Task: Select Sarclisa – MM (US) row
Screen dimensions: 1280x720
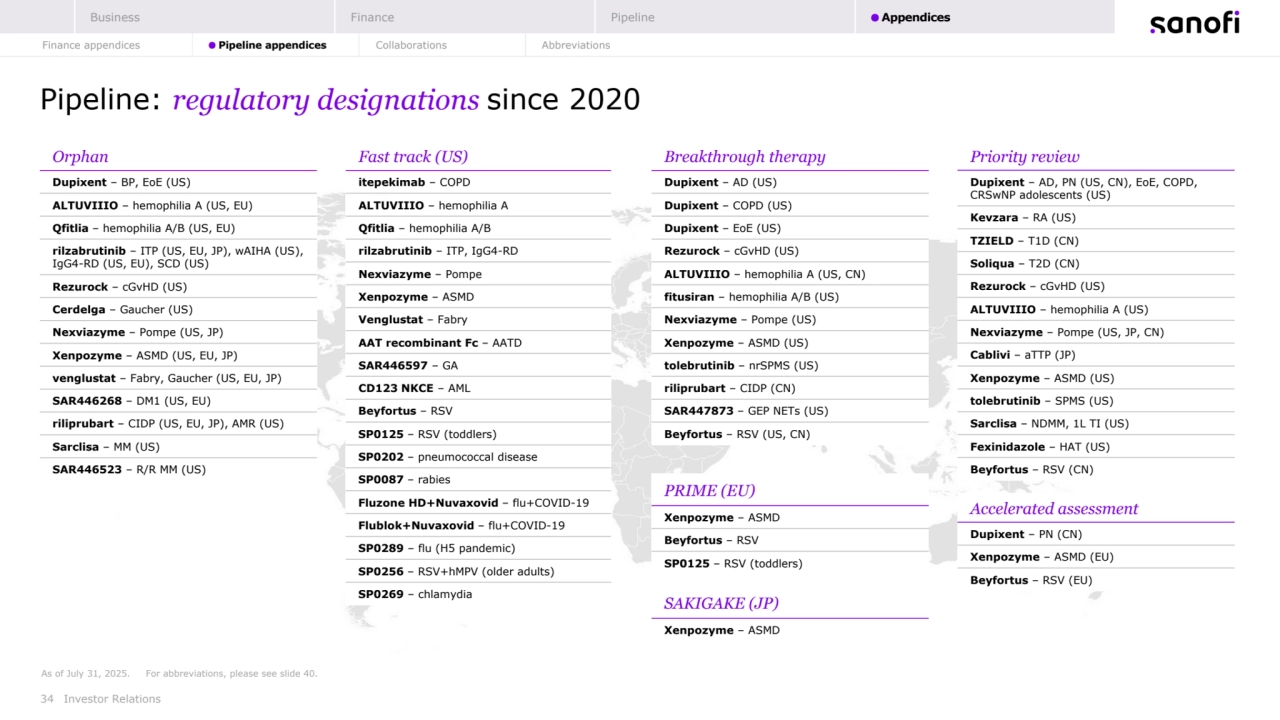Action: coord(178,447)
